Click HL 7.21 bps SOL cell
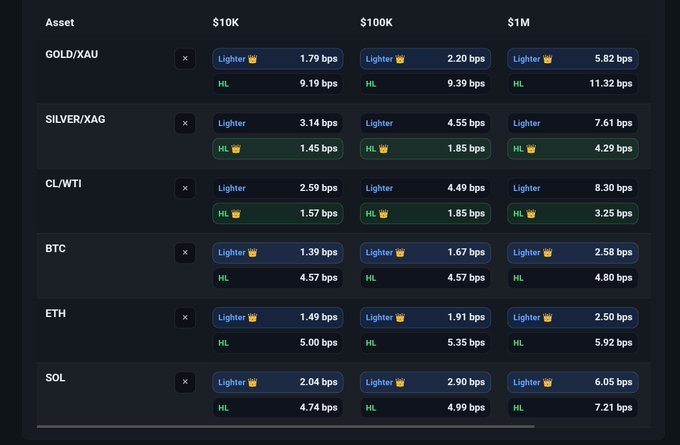This screenshot has height=445, width=680. tap(572, 407)
